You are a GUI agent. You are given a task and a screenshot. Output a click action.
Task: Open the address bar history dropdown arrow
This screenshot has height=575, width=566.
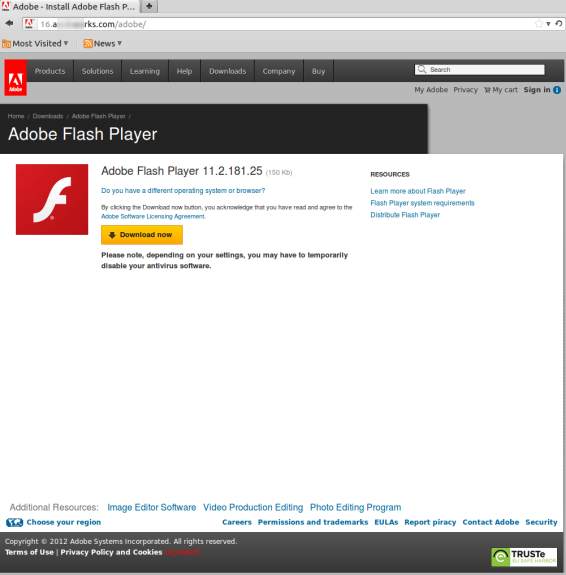(x=548, y=24)
